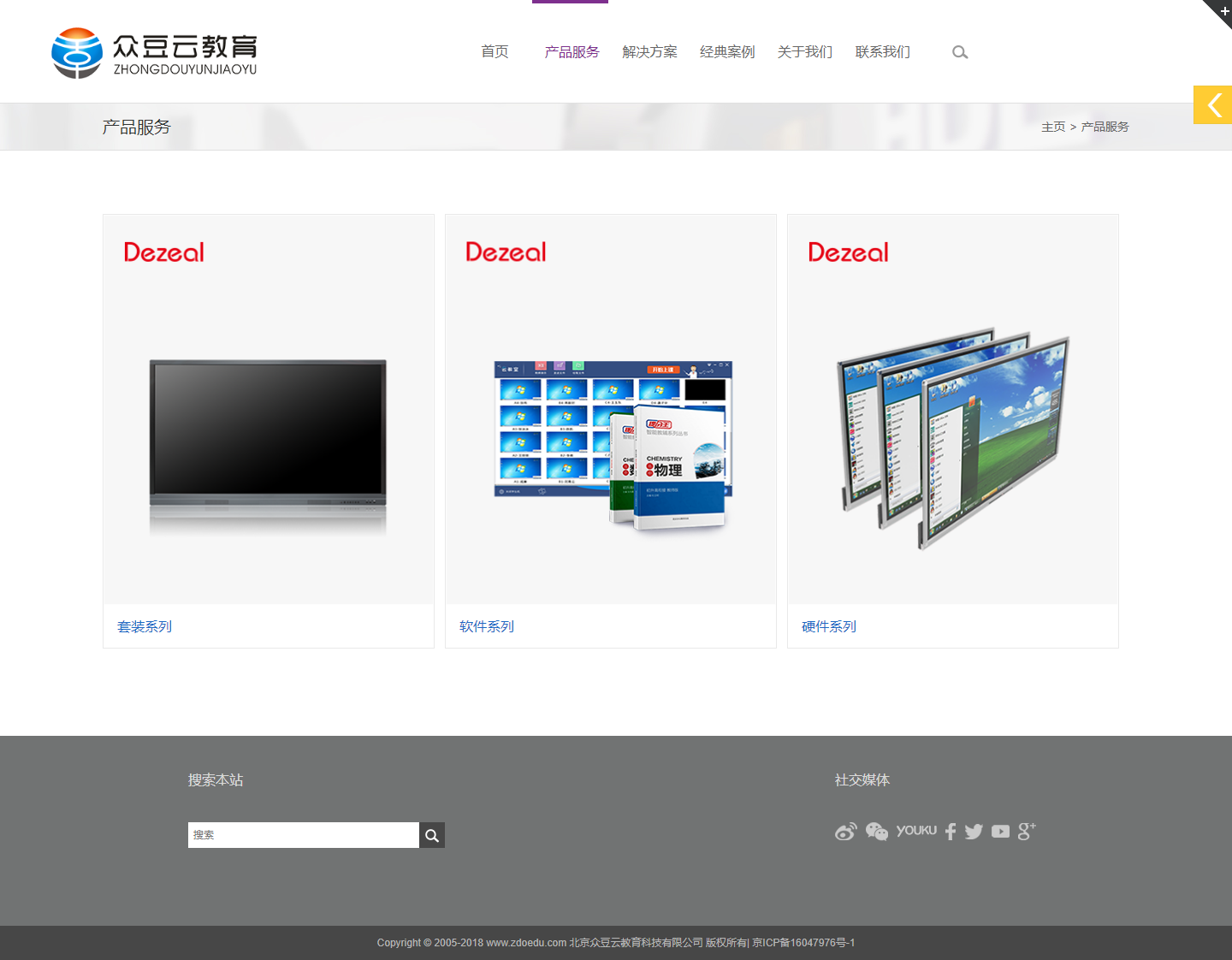Submit the footer search button
The image size is (1232, 960).
(x=432, y=835)
